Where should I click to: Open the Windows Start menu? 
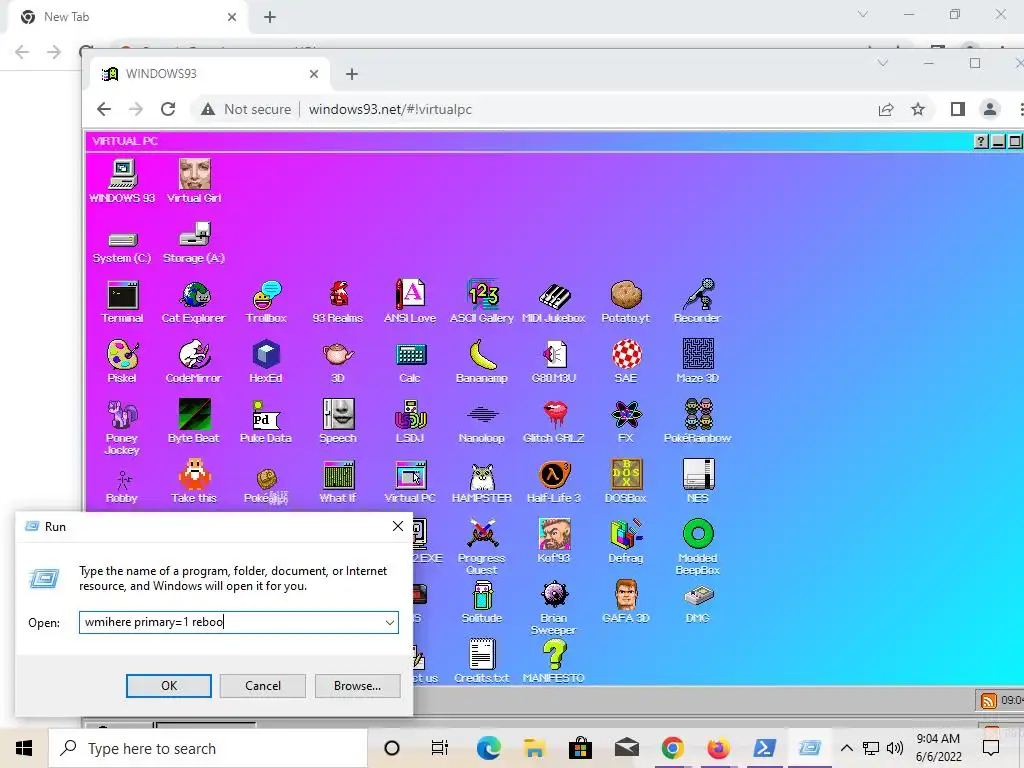pos(24,748)
